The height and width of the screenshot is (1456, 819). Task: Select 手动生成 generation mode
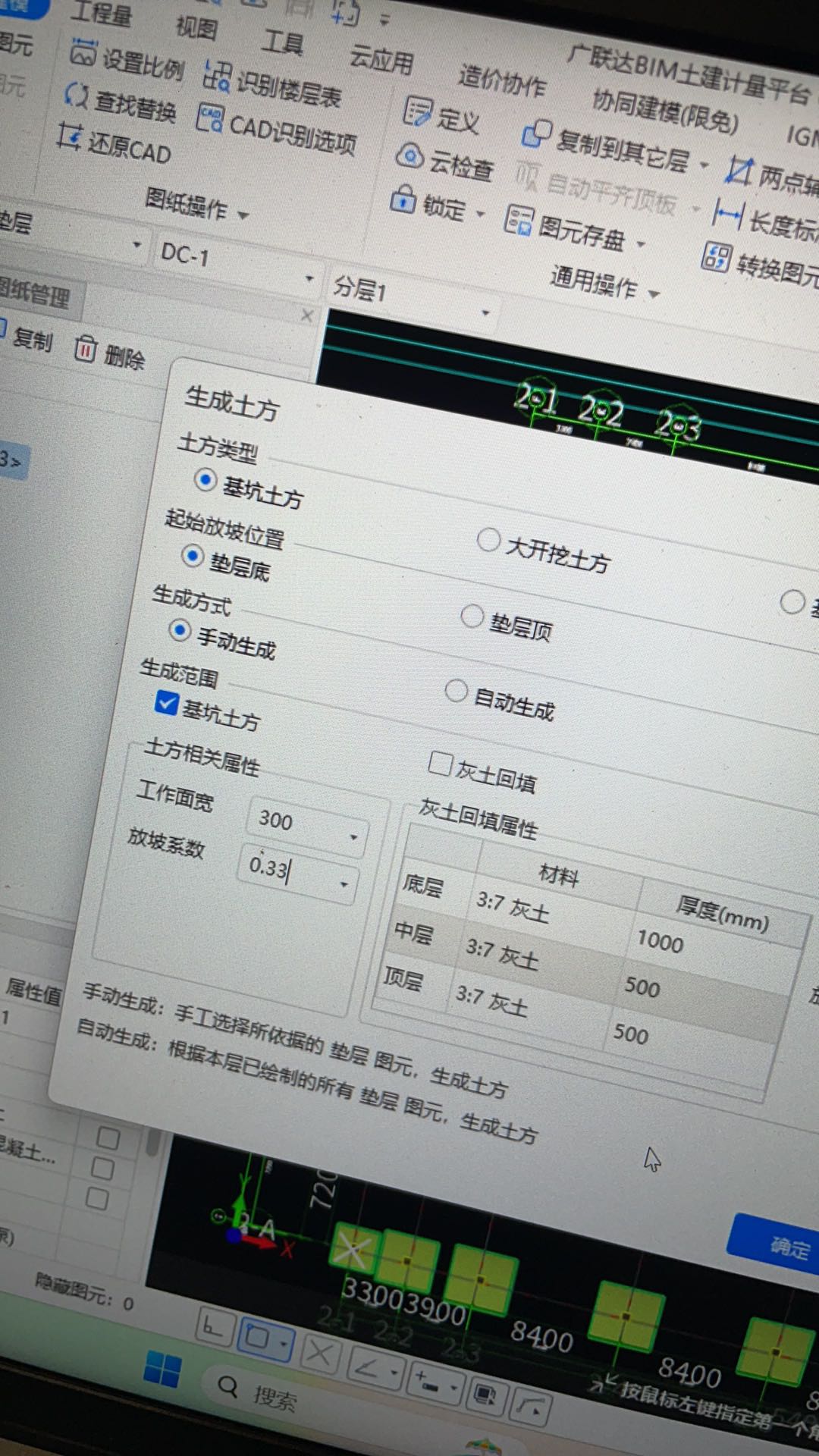pyautogui.click(x=180, y=629)
